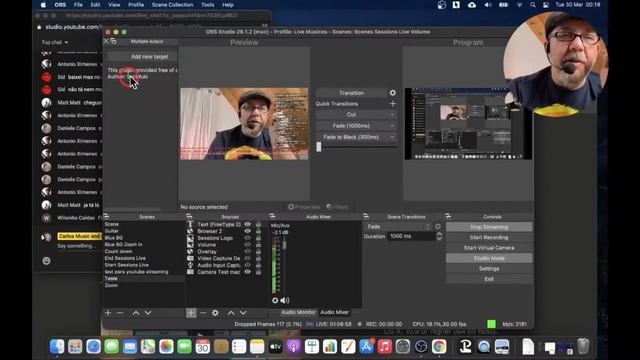Image resolution: width=640 pixels, height=360 pixels.
Task: Show the Sessions Logo source
Action: point(247,238)
